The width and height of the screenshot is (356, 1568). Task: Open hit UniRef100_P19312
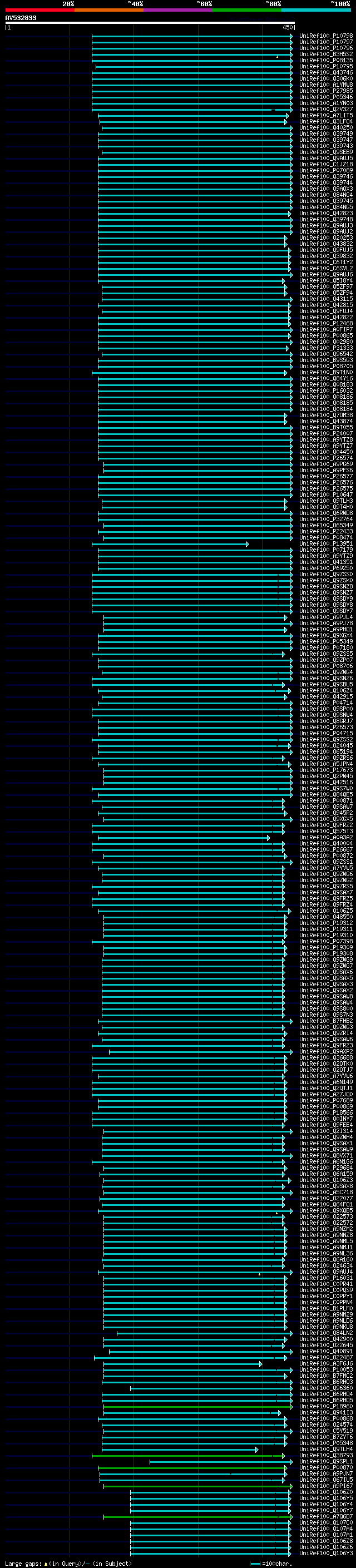point(326,923)
